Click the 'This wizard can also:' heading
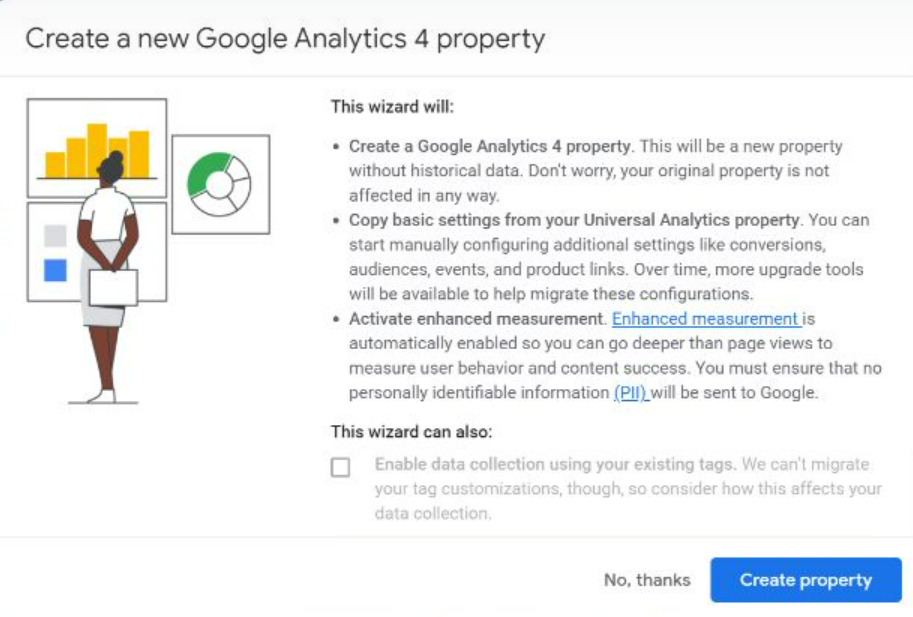Image resolution: width=913 pixels, height=617 pixels. point(412,432)
